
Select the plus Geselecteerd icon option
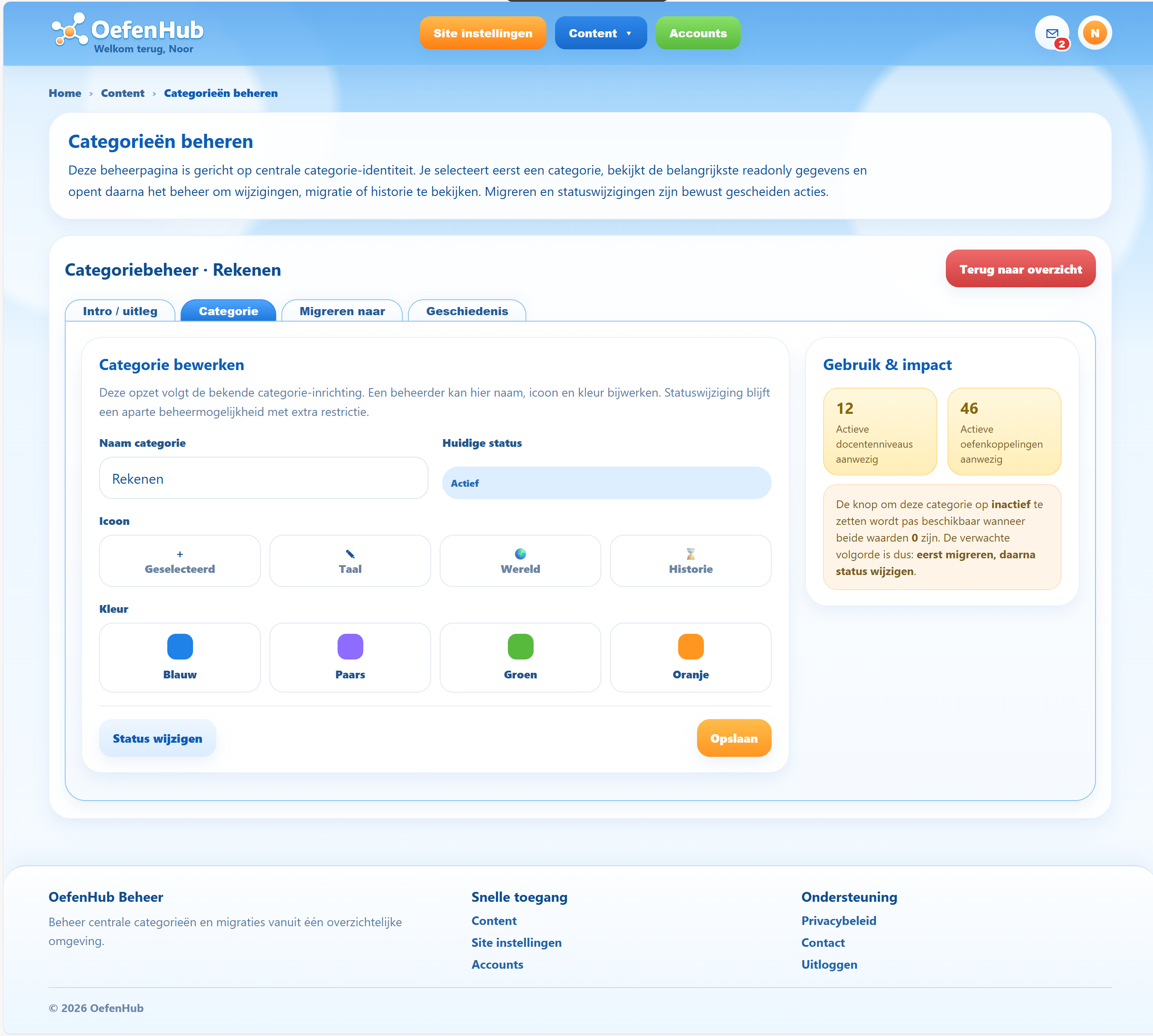click(x=180, y=561)
